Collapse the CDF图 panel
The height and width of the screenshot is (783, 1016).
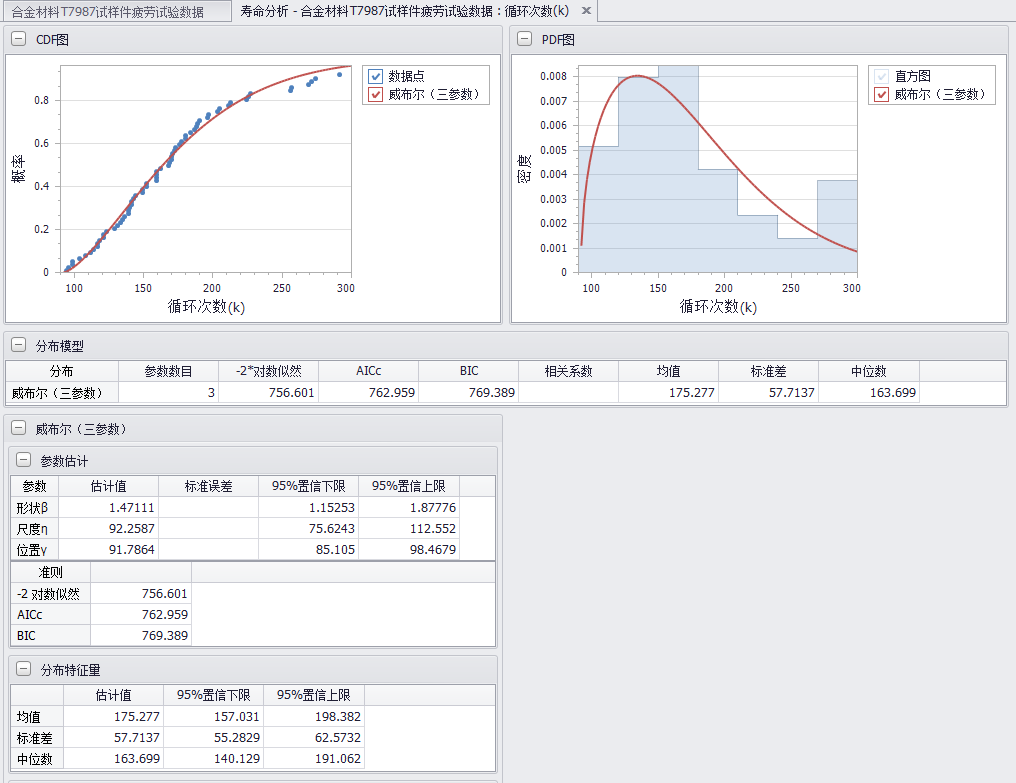point(19,40)
